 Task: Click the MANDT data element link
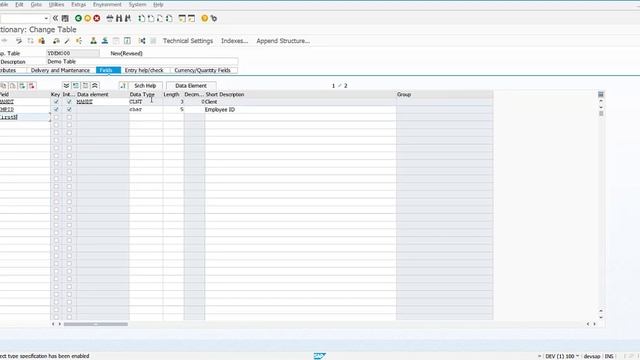pos(84,102)
